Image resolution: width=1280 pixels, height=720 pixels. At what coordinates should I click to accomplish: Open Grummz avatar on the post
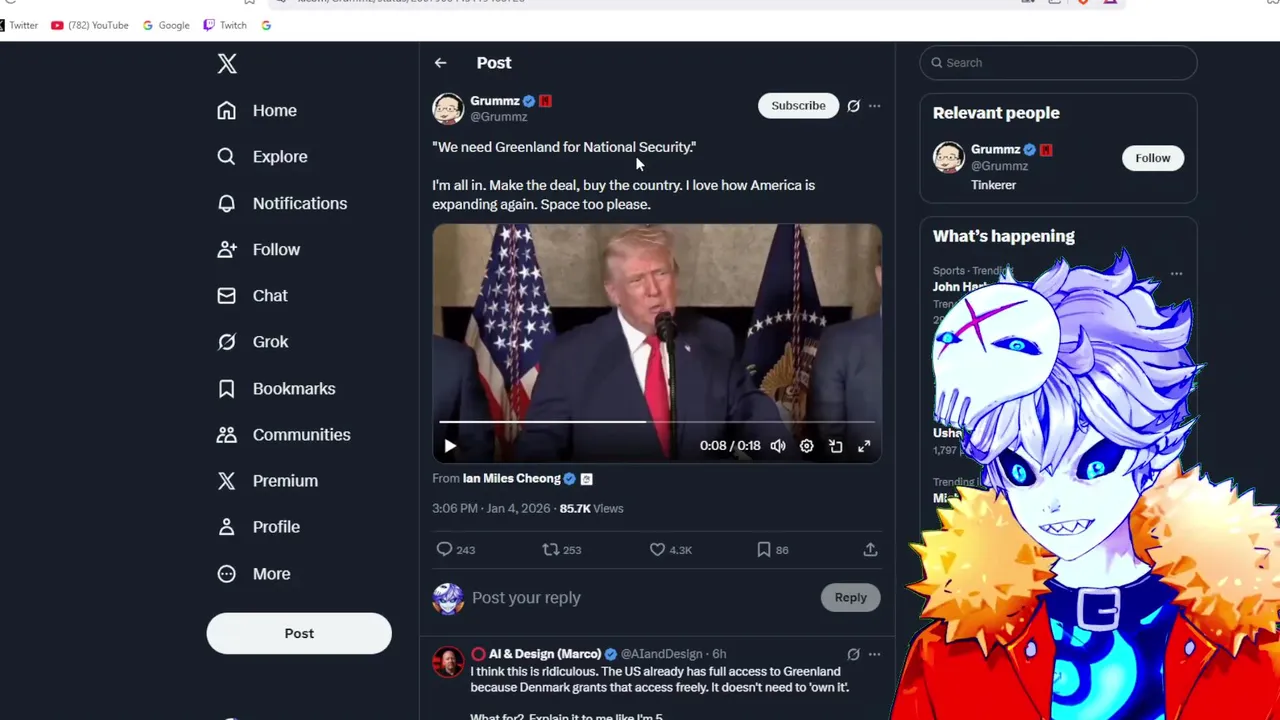pos(448,108)
